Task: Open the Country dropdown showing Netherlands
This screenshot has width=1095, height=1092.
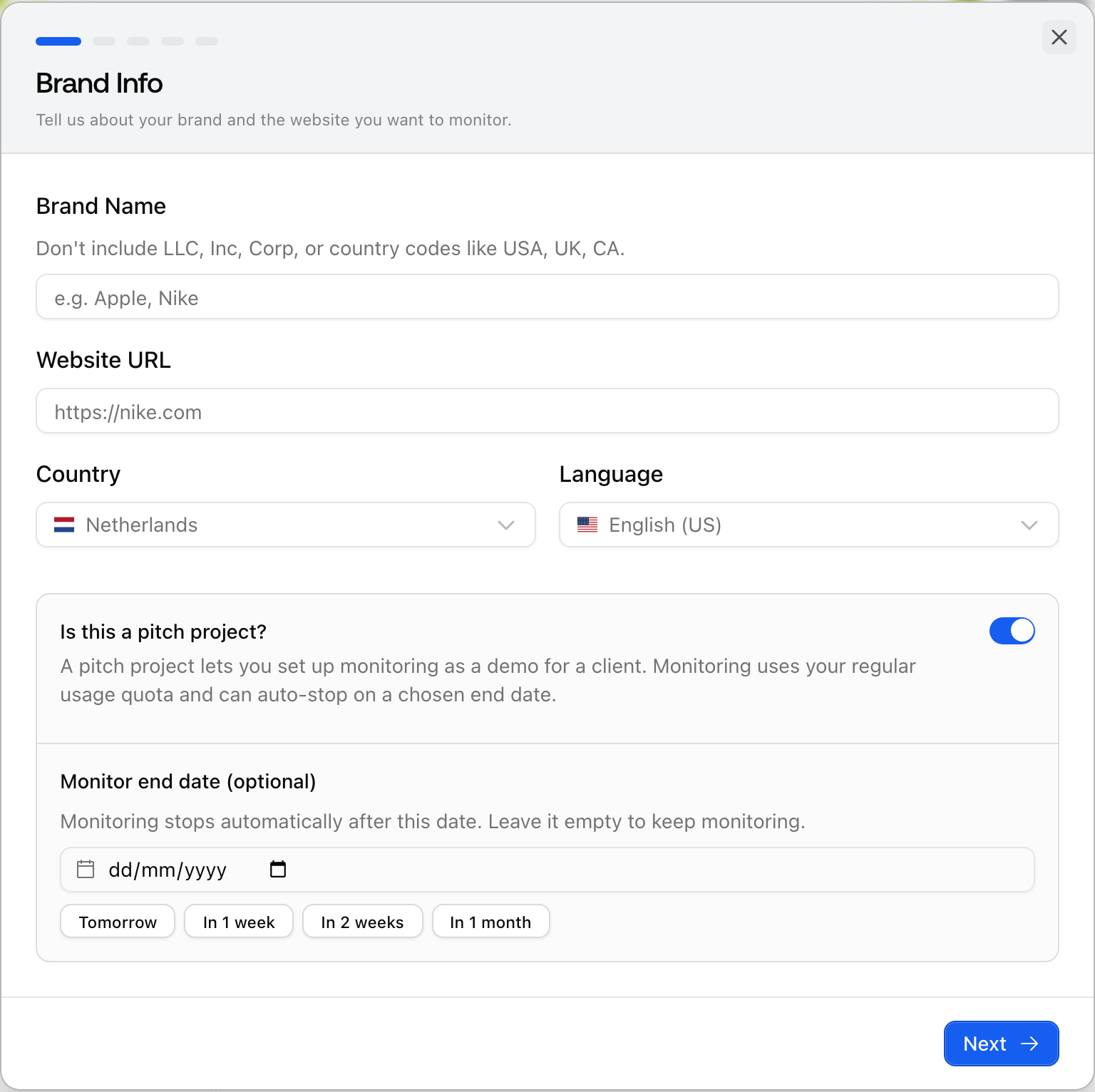Action: tap(285, 525)
